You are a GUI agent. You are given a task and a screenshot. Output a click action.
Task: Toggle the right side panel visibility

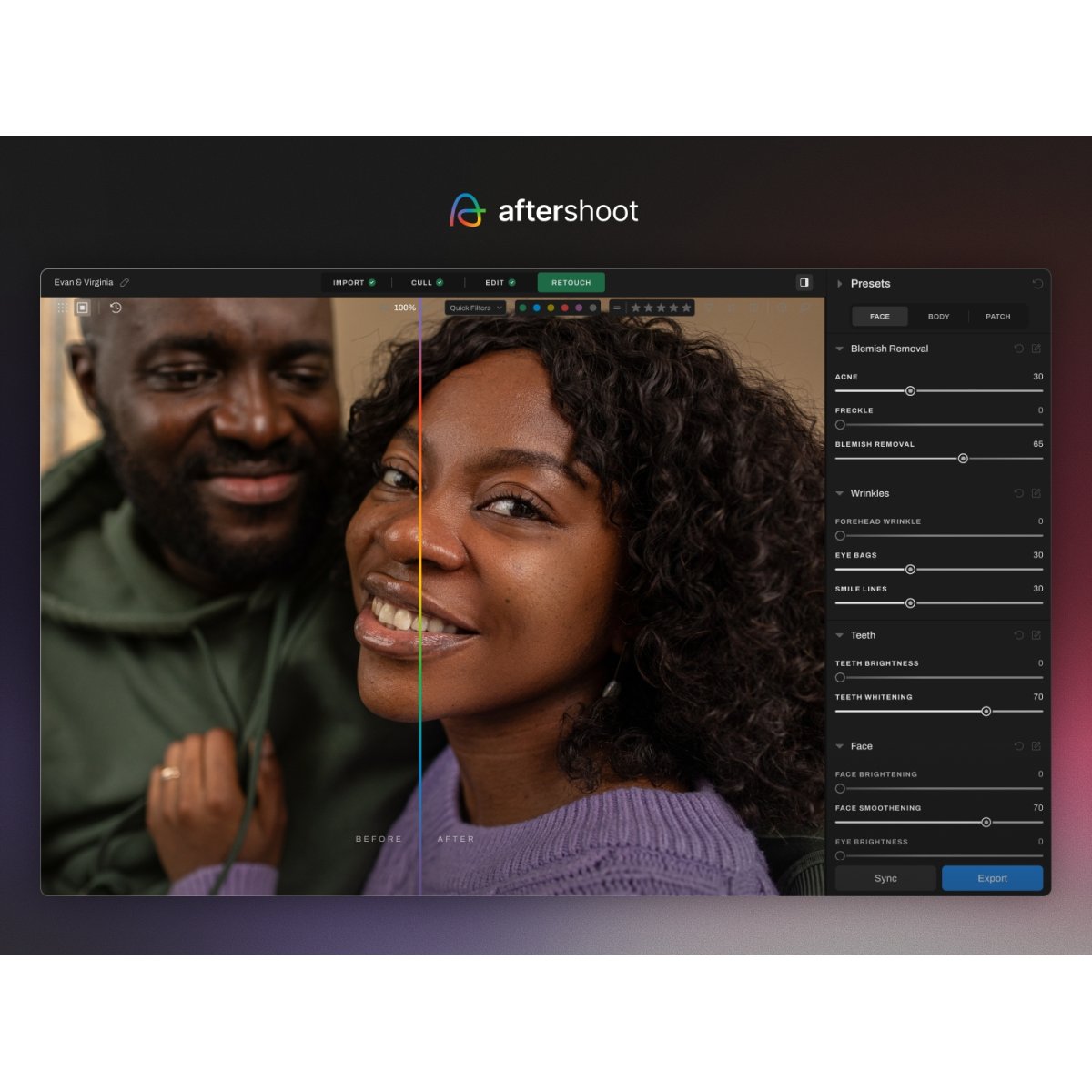804,282
